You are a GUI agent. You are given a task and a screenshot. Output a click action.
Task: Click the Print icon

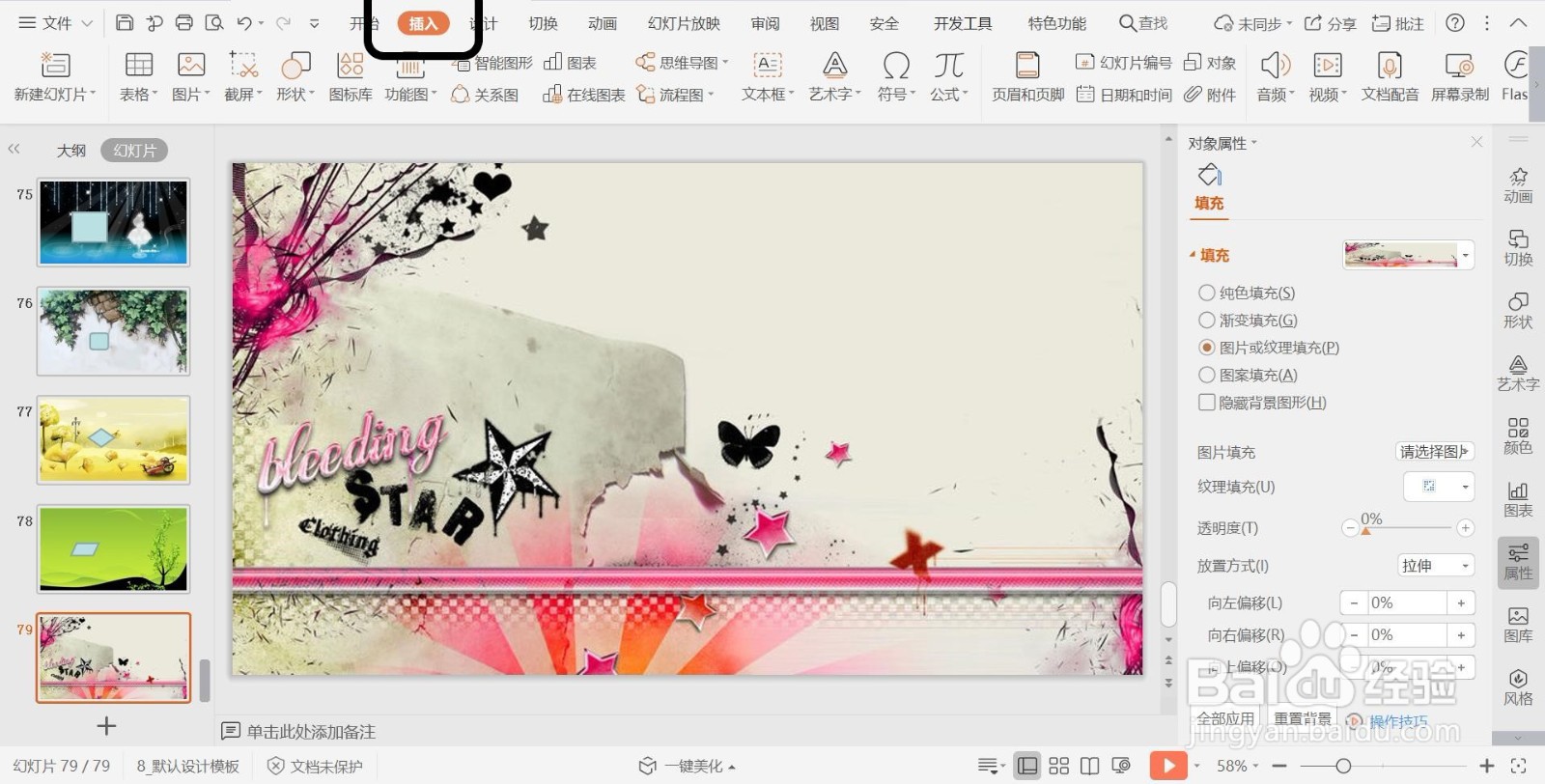tap(184, 22)
